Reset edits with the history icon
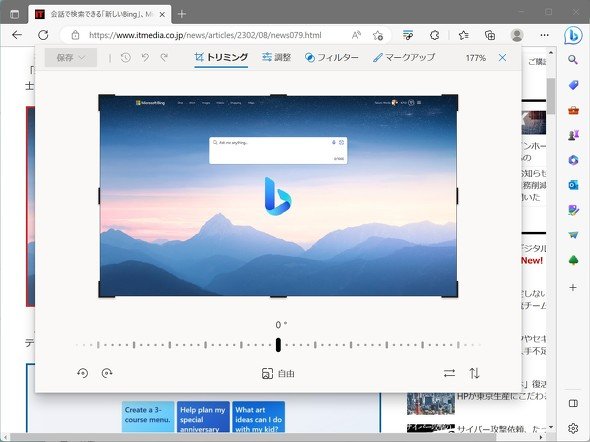This screenshot has height=442, width=590. (x=126, y=58)
